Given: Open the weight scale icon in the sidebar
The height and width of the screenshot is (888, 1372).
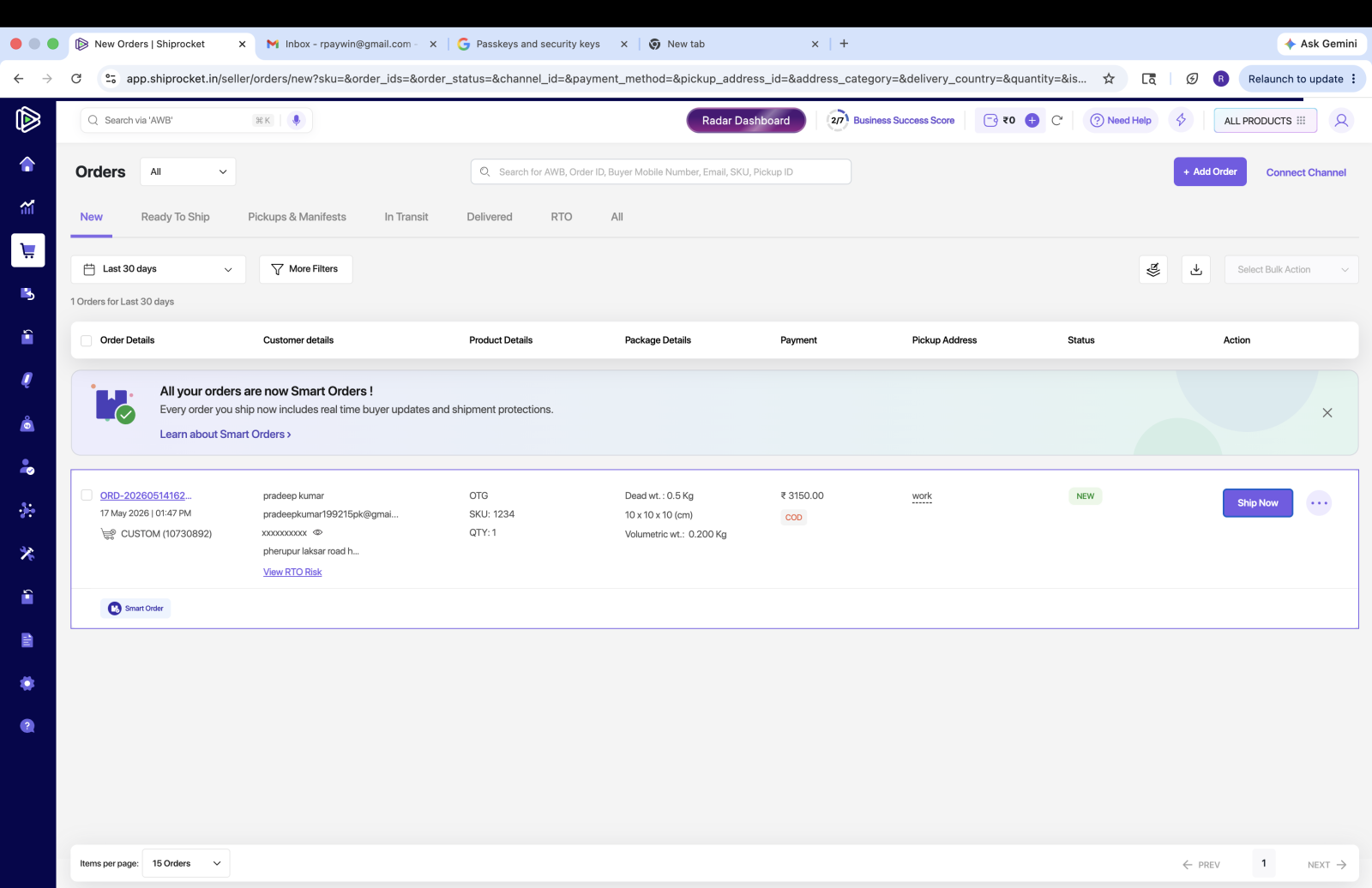Looking at the screenshot, I should (x=27, y=423).
